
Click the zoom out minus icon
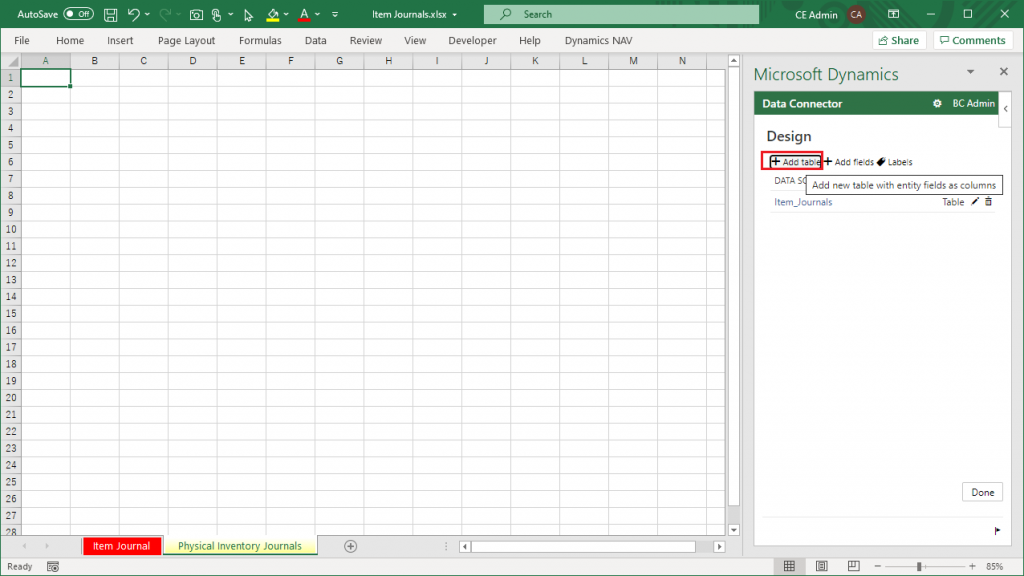(x=878, y=566)
